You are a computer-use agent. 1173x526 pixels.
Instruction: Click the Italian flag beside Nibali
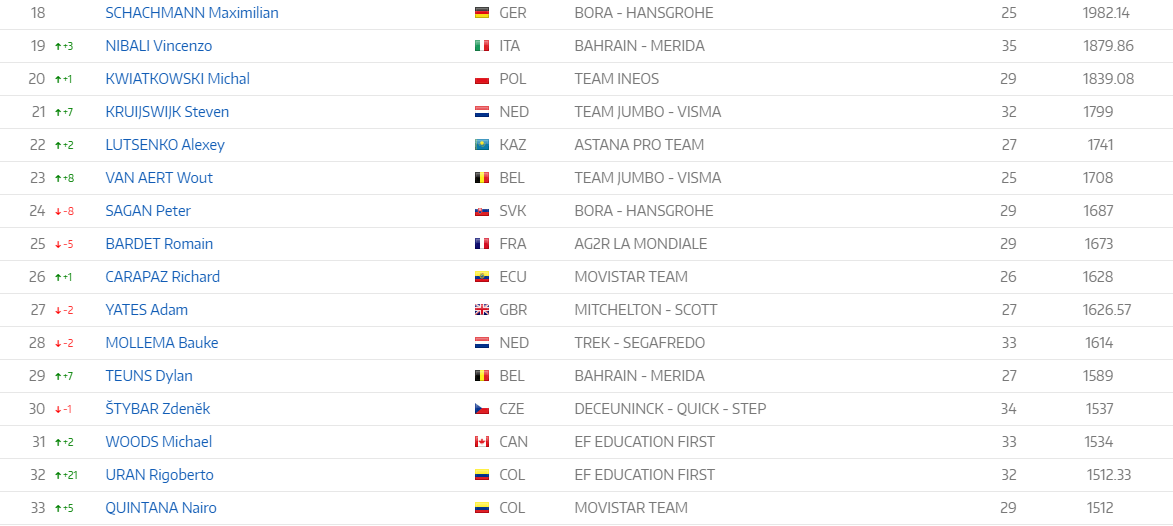click(x=482, y=46)
